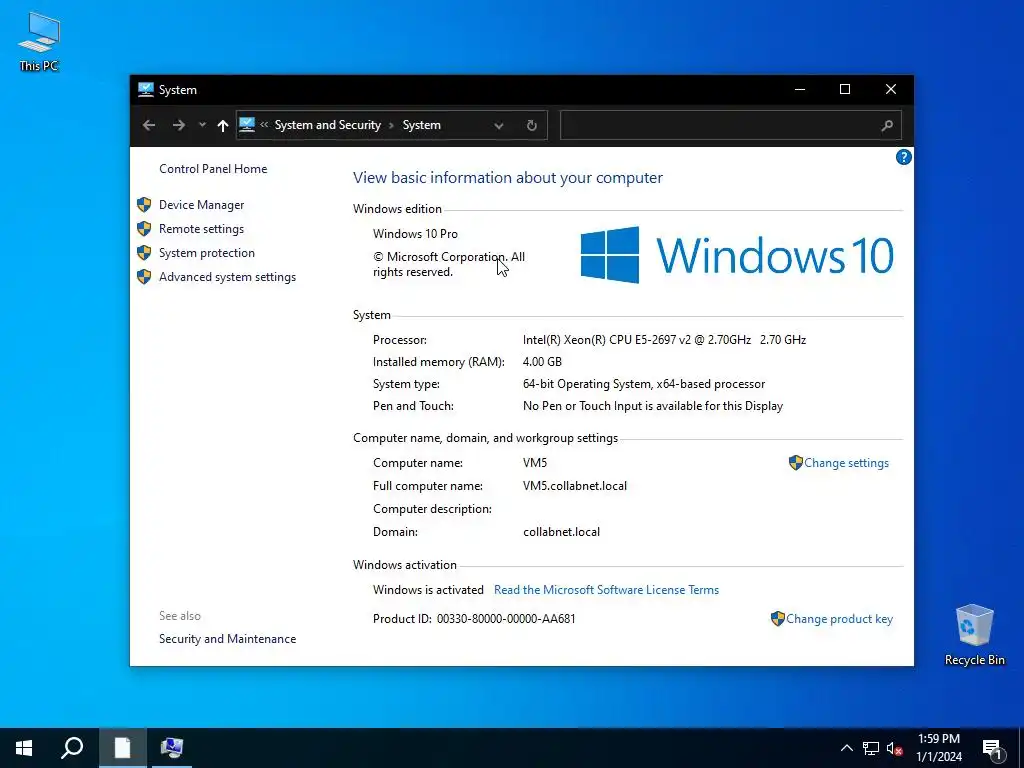The image size is (1024, 768).
Task: Open the This PC desktop icon
Action: click(39, 40)
